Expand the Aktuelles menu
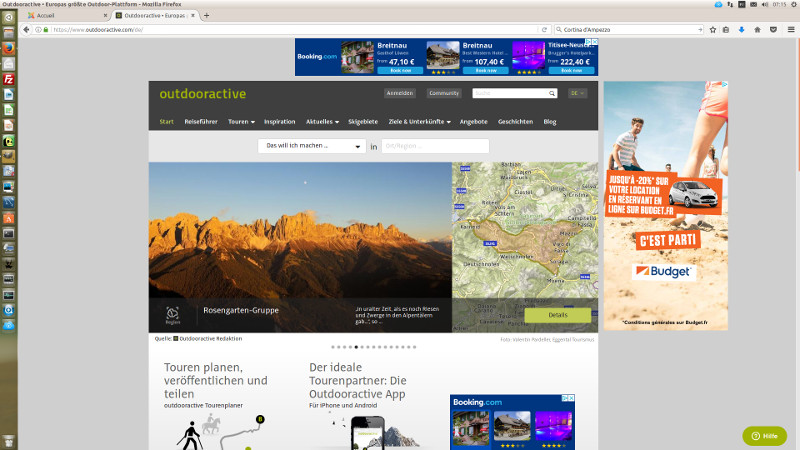The image size is (800, 450). click(322, 122)
